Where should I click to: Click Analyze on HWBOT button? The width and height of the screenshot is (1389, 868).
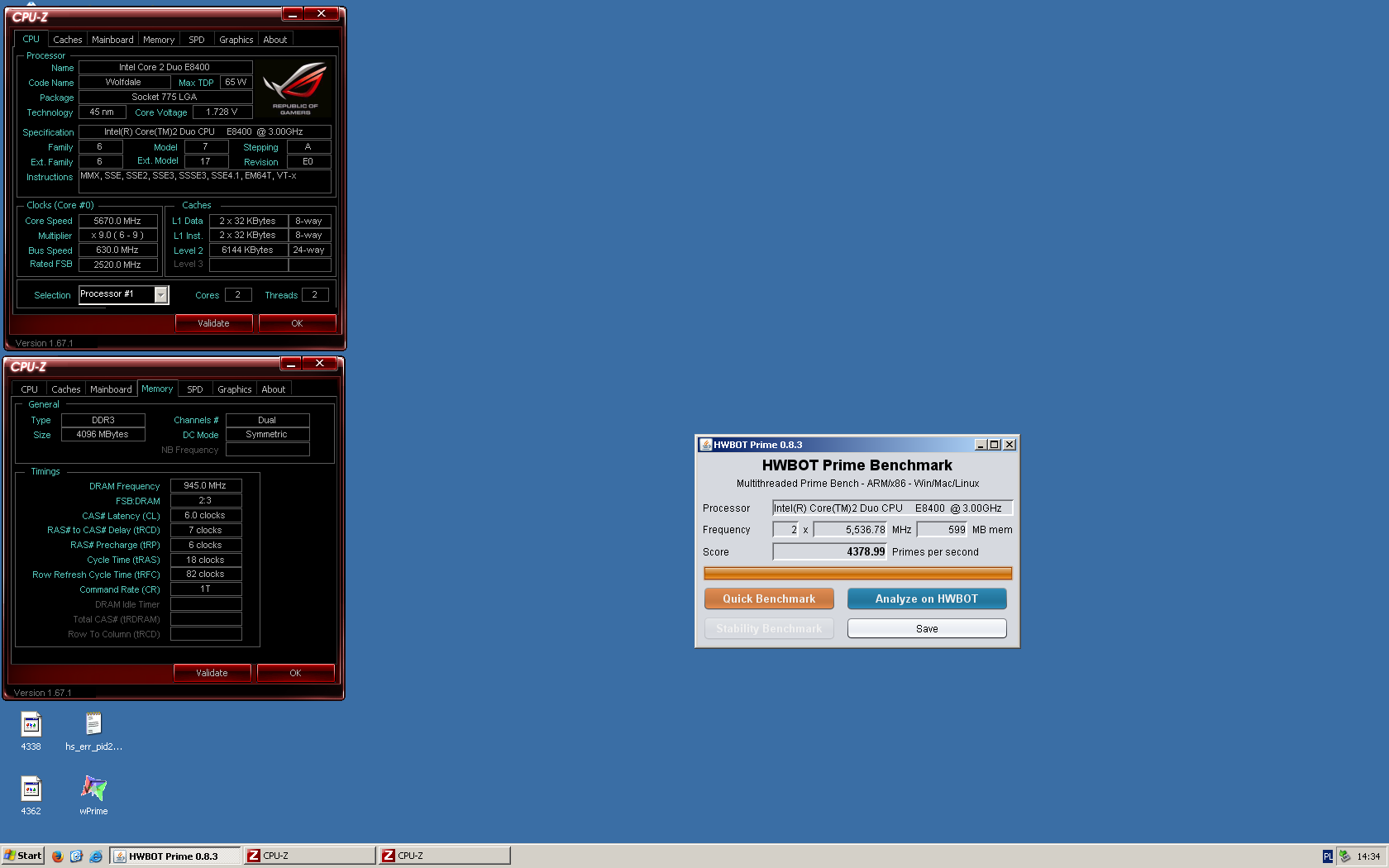click(x=927, y=599)
